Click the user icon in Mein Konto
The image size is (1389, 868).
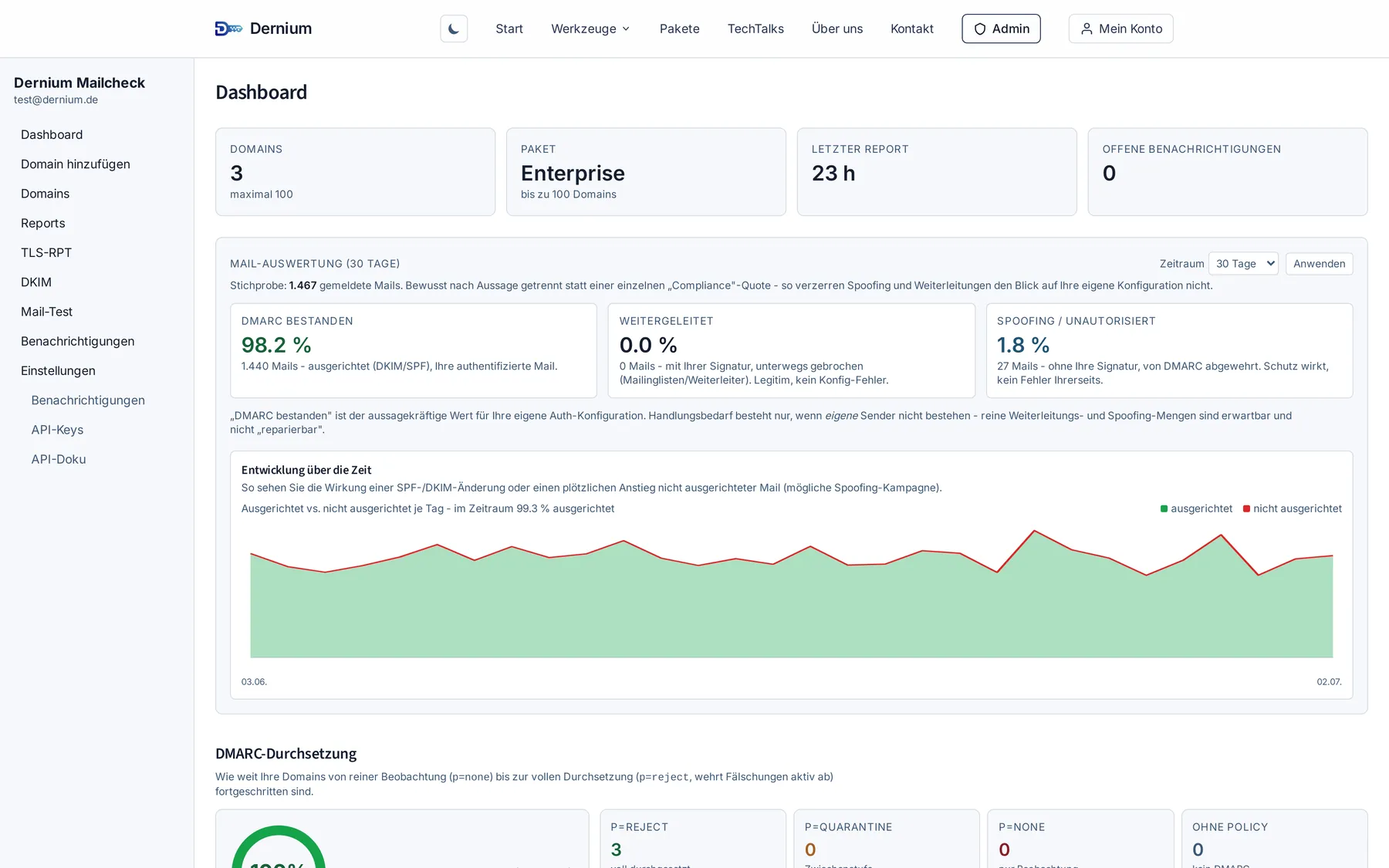1087,29
